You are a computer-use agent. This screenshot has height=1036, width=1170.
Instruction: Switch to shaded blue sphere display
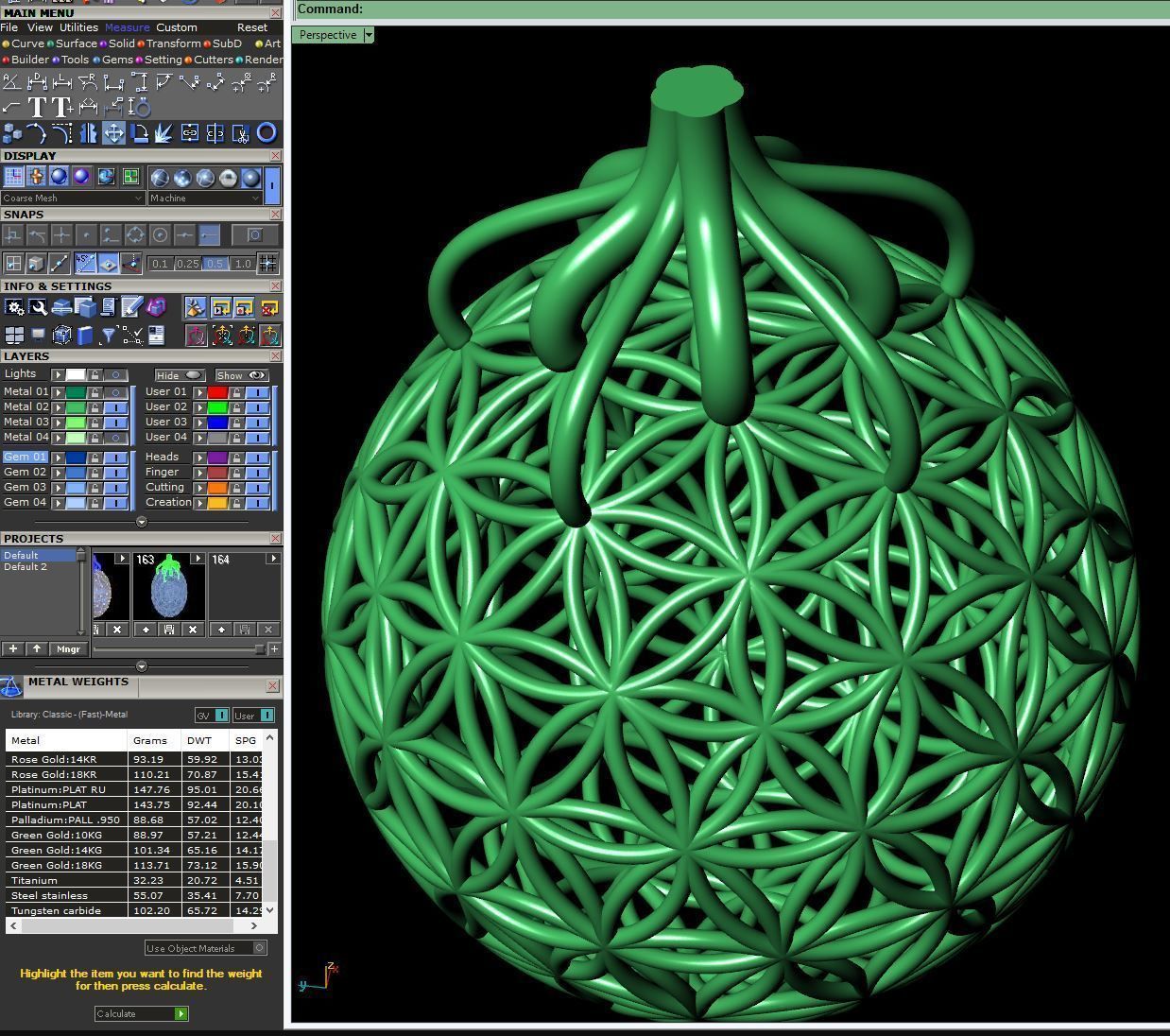[59, 177]
